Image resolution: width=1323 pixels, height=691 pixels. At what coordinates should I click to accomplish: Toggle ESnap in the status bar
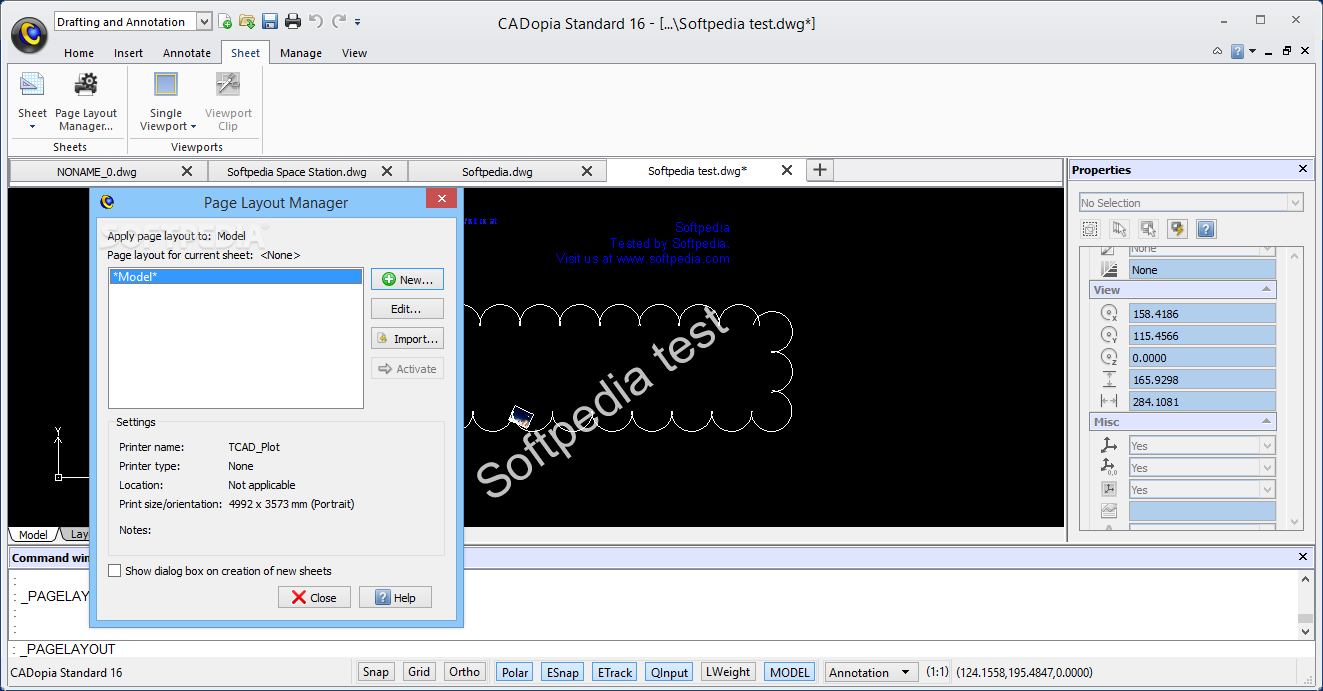[562, 672]
